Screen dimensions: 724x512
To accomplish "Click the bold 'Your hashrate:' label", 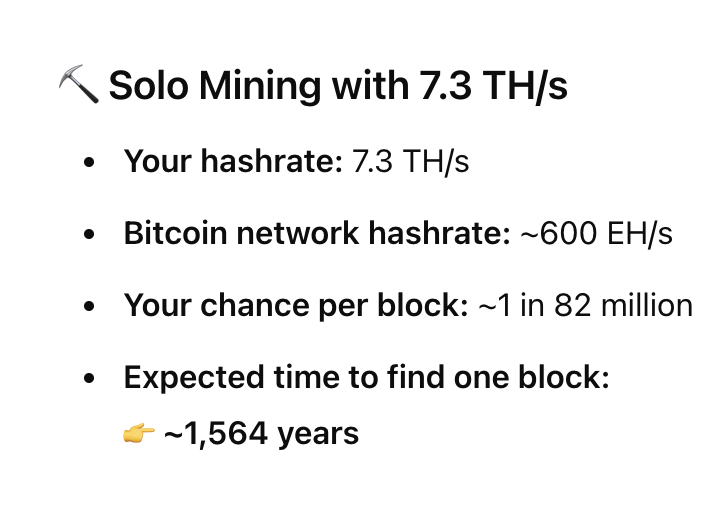I will (233, 162).
